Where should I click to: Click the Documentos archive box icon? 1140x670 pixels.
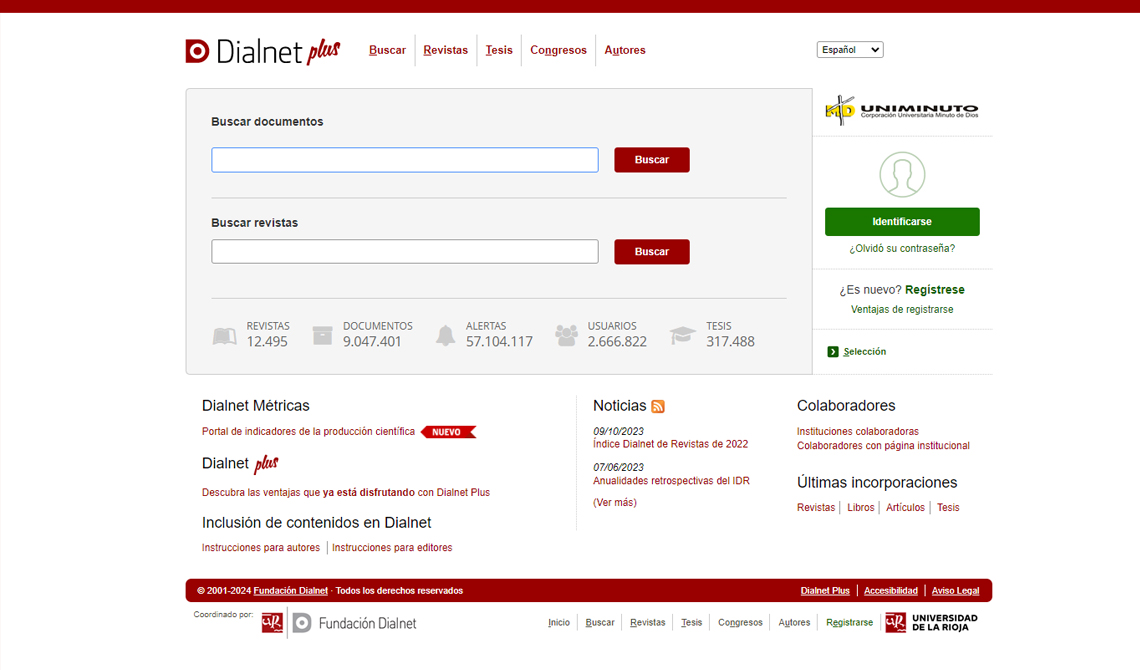point(322,335)
